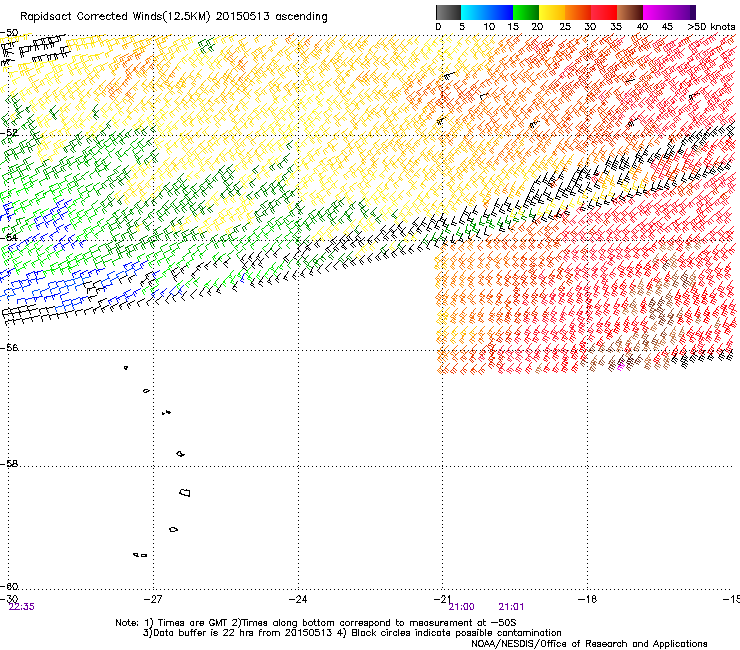Viewport: 740px width, 650px height.
Task: Click the latitude label '-58'
Action: [x=9, y=464]
